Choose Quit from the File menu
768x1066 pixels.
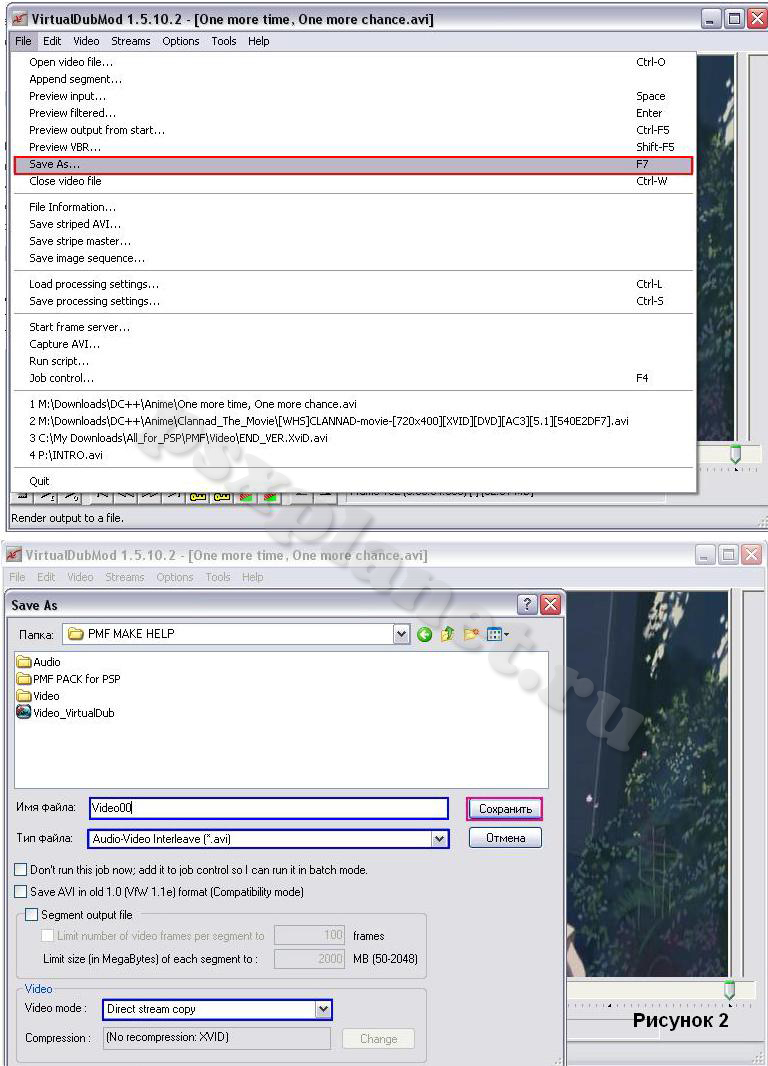353,481
